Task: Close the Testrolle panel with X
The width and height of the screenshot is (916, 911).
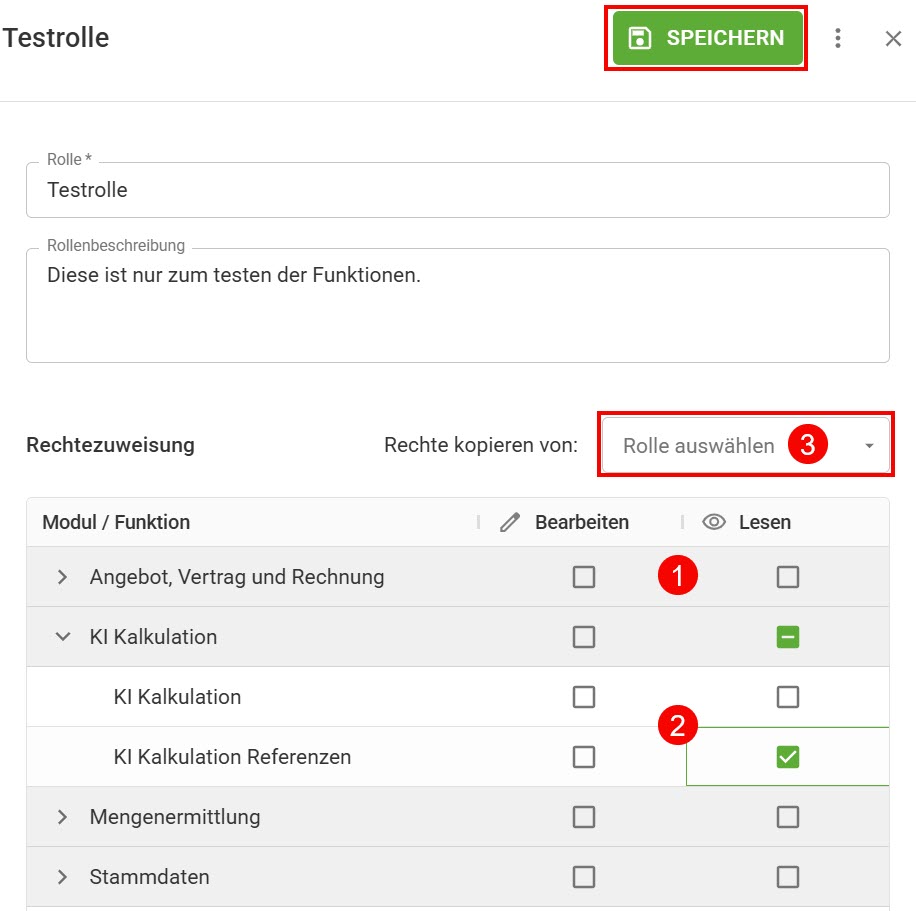Action: [x=893, y=39]
